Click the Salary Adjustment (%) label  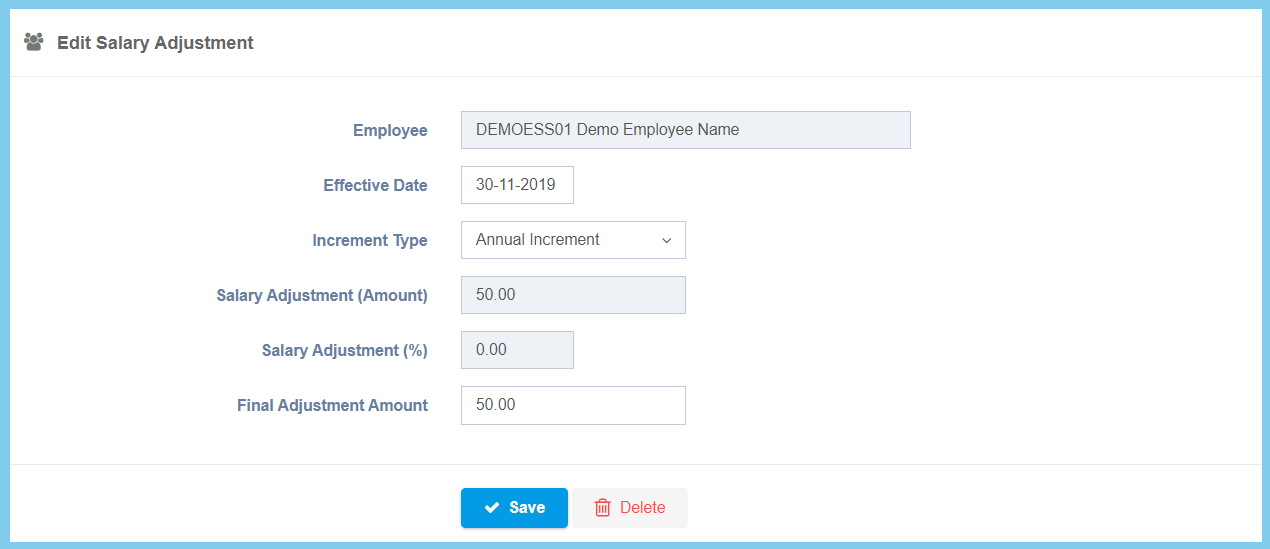coord(345,351)
